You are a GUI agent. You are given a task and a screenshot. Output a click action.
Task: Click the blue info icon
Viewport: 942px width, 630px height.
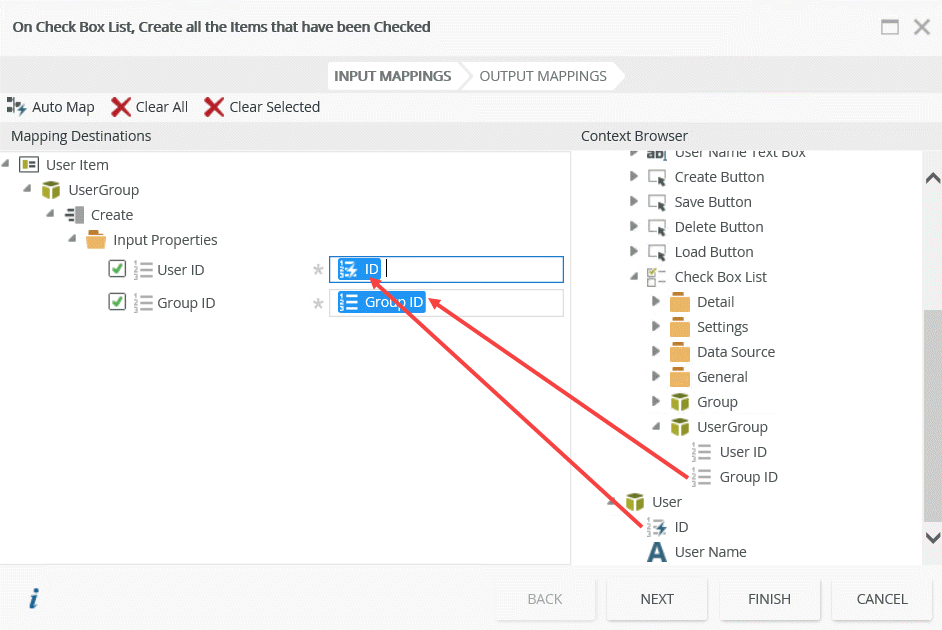(33, 599)
